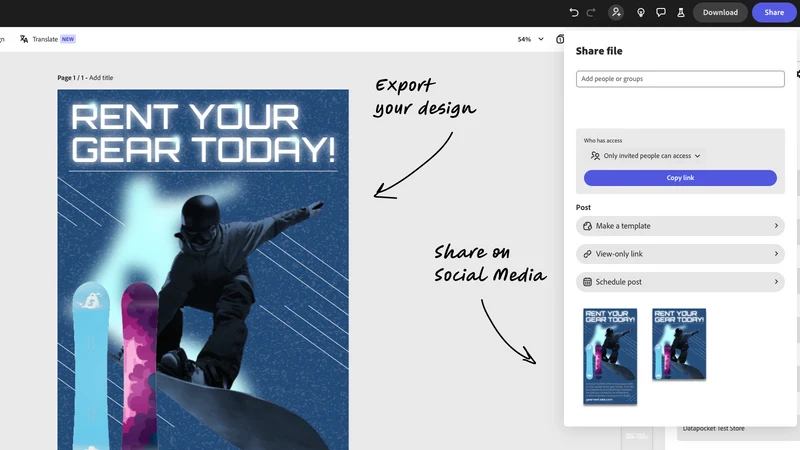Select the taller poster thumbnail with body text
800x450 pixels.
coord(610,356)
